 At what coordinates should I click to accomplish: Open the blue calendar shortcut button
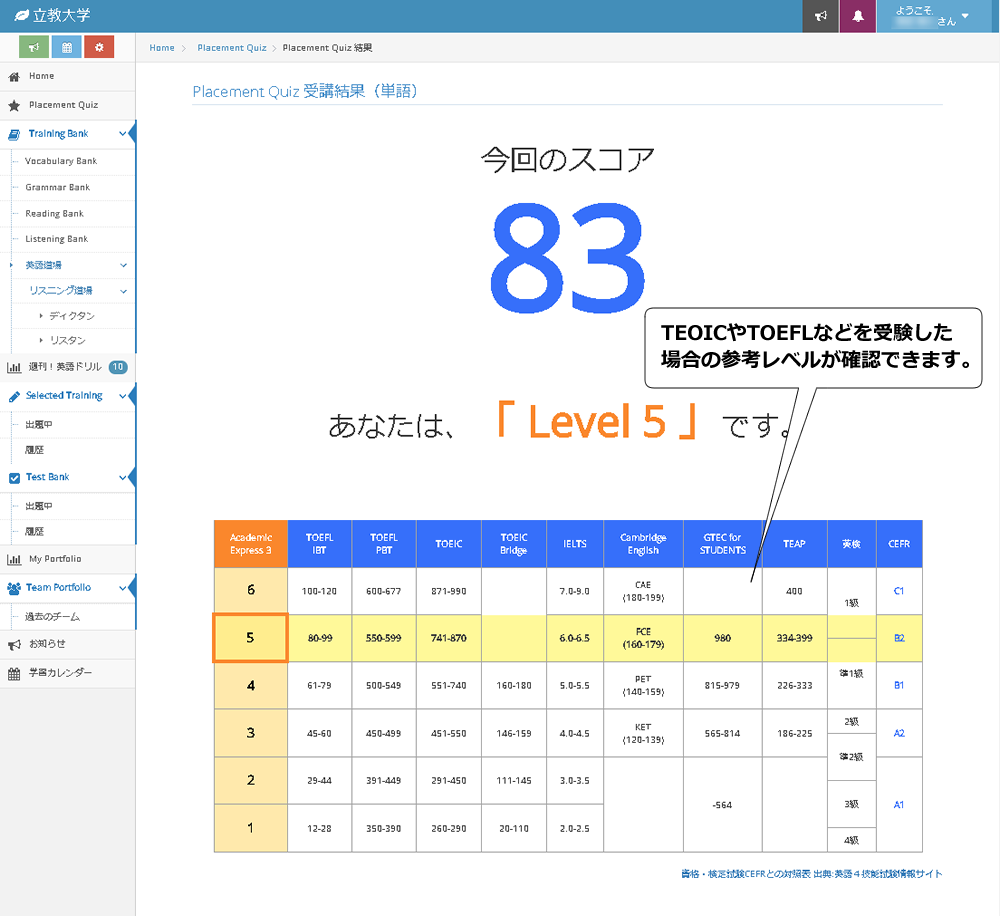[x=66, y=47]
